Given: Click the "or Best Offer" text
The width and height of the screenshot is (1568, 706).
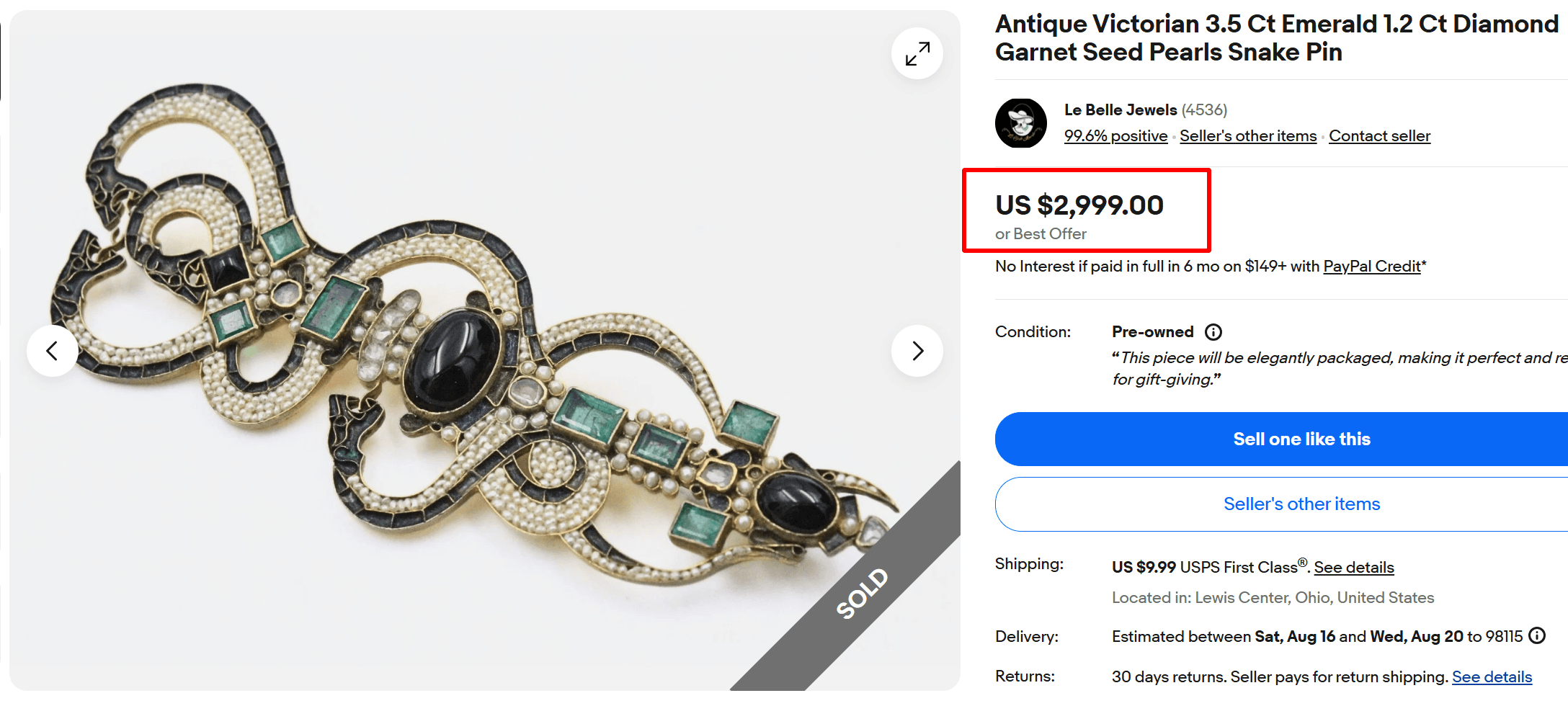Looking at the screenshot, I should (1040, 233).
